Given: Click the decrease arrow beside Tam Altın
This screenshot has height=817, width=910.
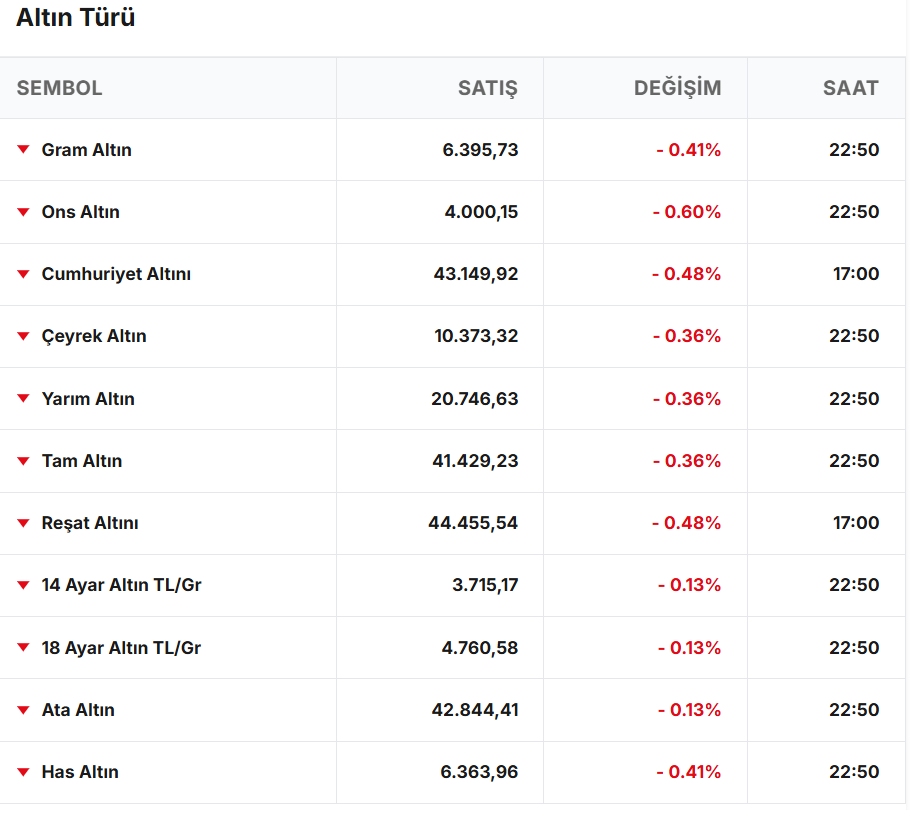Looking at the screenshot, I should [23, 461].
